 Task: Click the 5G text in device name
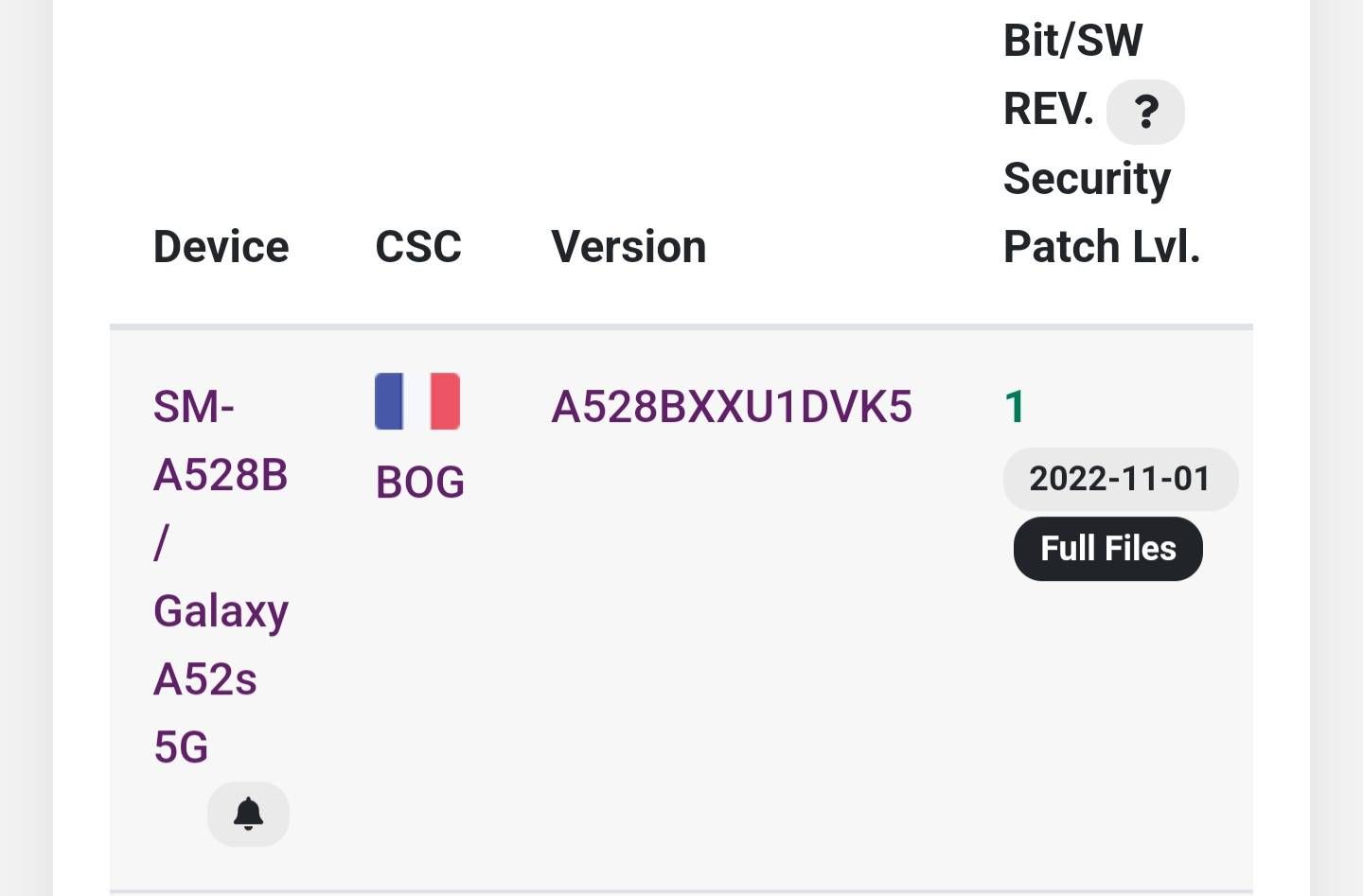pos(181,747)
